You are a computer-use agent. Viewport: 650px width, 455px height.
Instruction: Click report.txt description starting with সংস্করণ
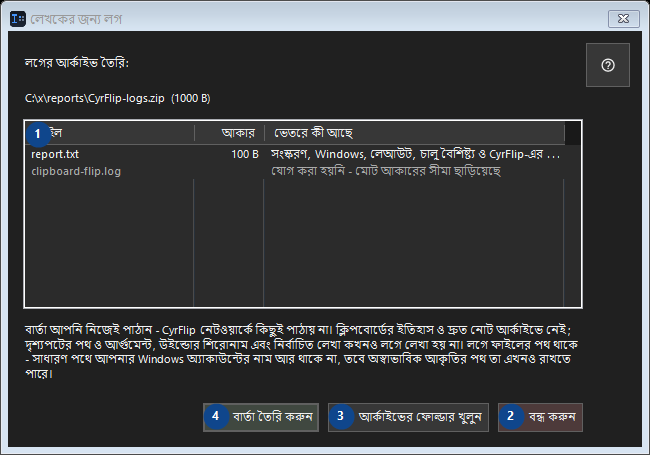[x=415, y=154]
